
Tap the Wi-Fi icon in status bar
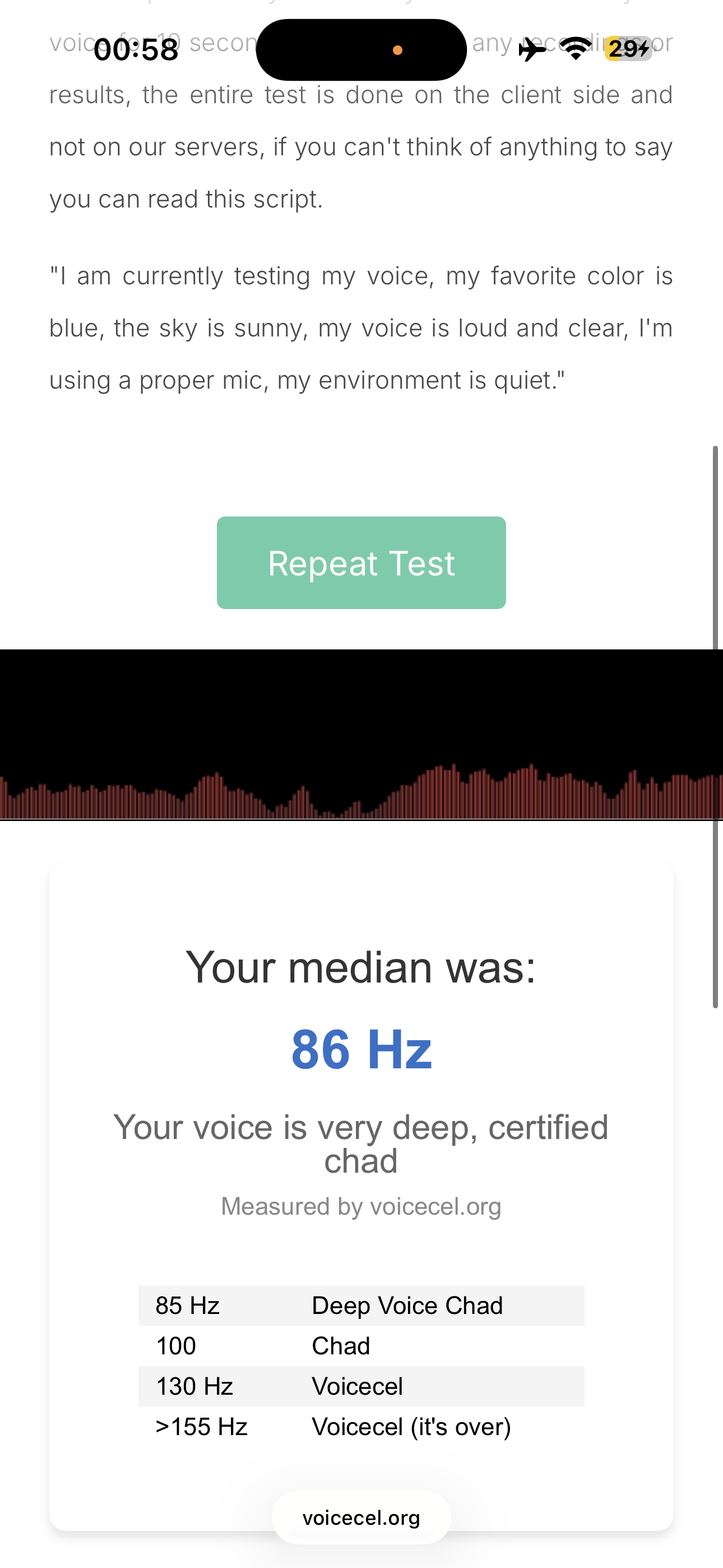[x=576, y=49]
